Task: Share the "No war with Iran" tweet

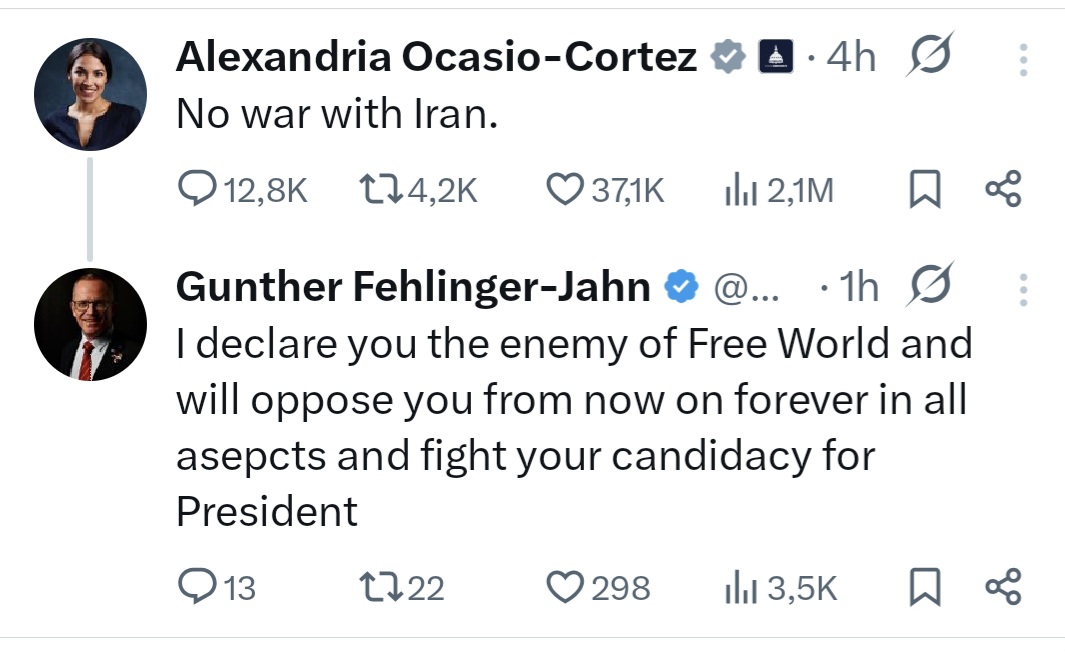Action: point(1003,189)
